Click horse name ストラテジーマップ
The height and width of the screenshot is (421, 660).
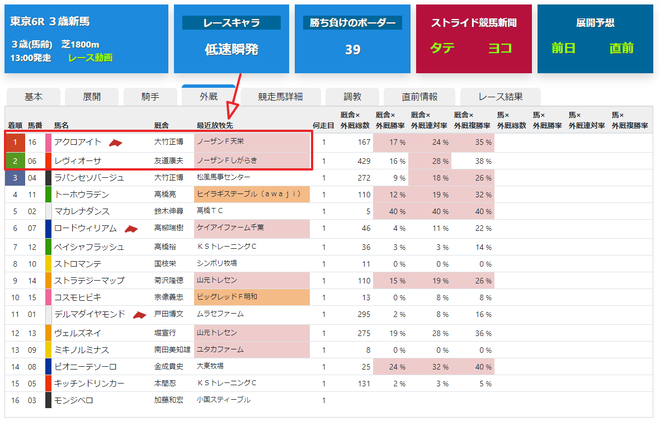pyautogui.click(x=89, y=281)
